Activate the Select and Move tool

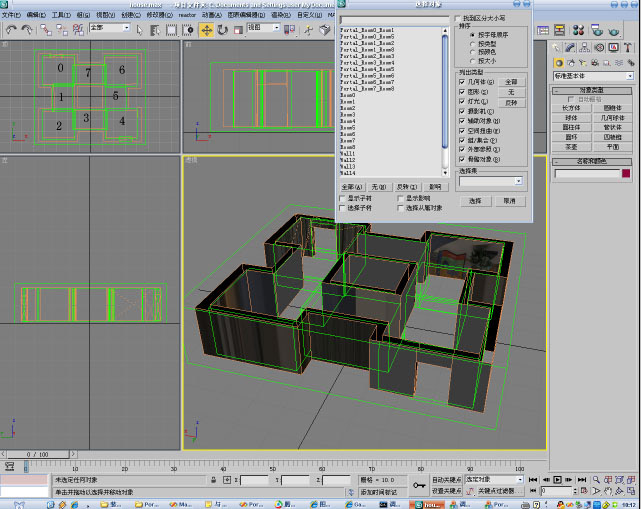[206, 30]
